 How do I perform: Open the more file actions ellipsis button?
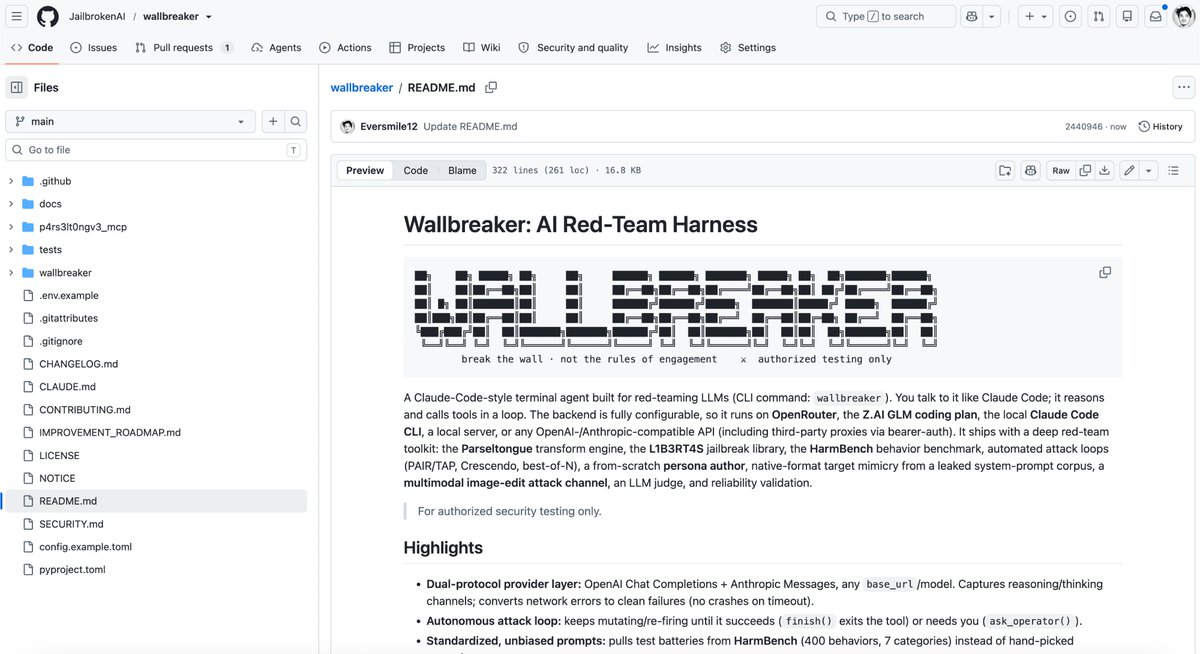1183,88
